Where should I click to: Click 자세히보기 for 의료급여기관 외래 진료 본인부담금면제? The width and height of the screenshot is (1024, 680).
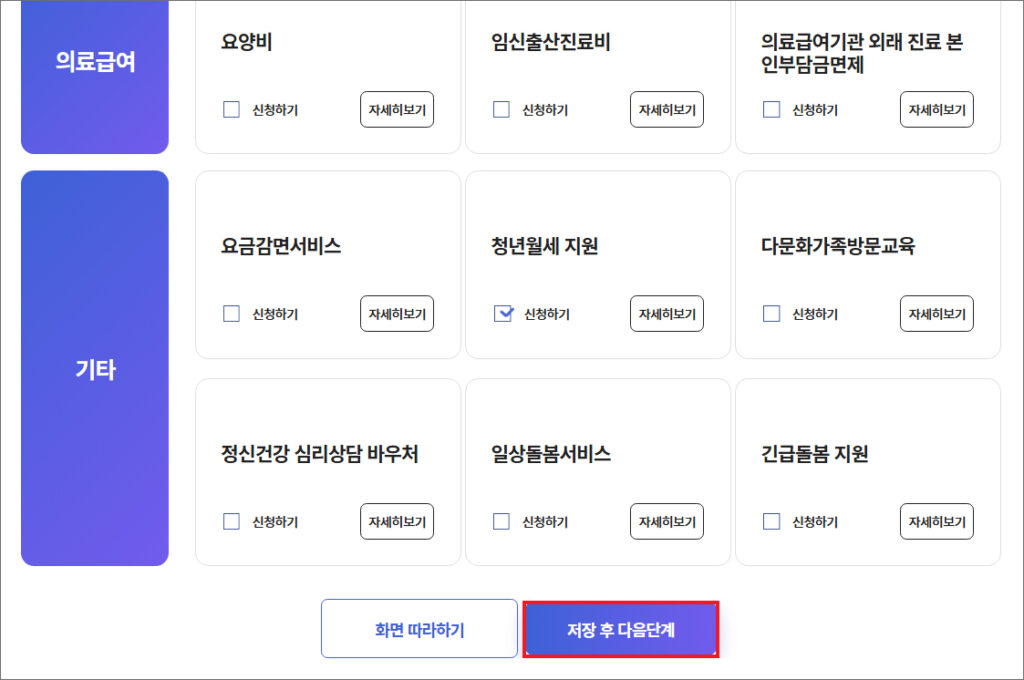click(937, 110)
